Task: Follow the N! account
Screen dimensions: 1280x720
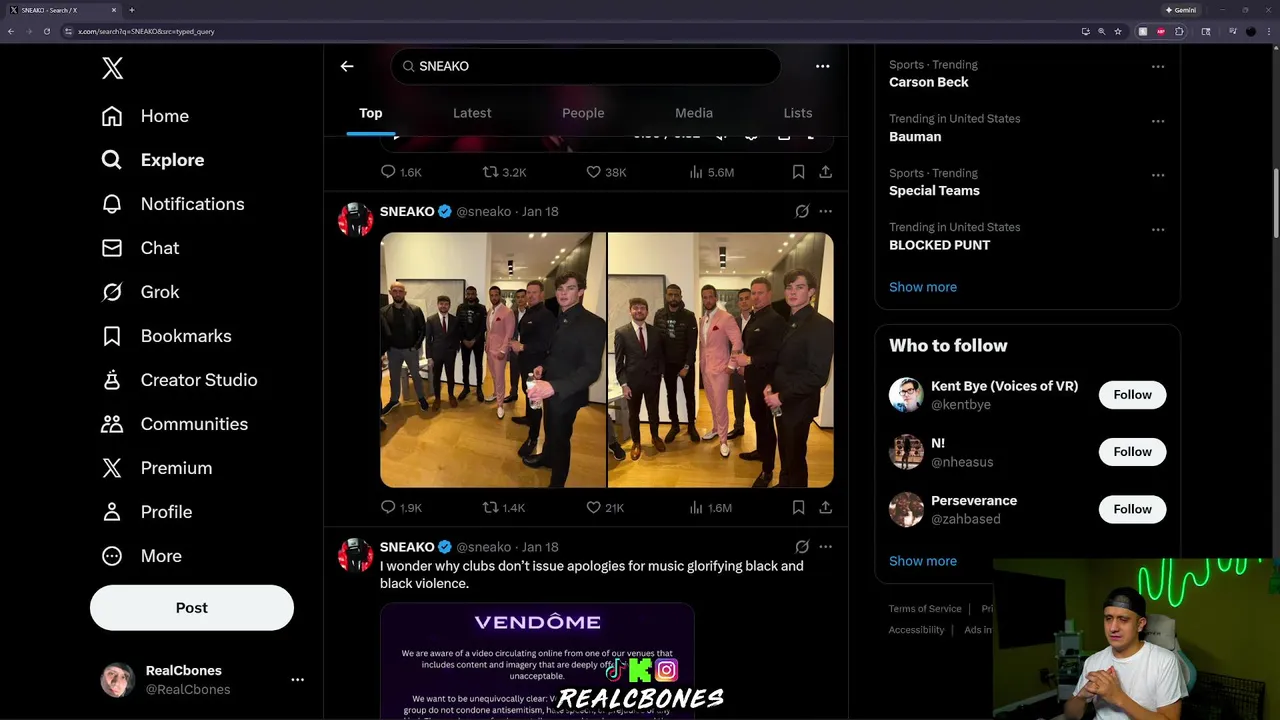Action: click(x=1132, y=452)
